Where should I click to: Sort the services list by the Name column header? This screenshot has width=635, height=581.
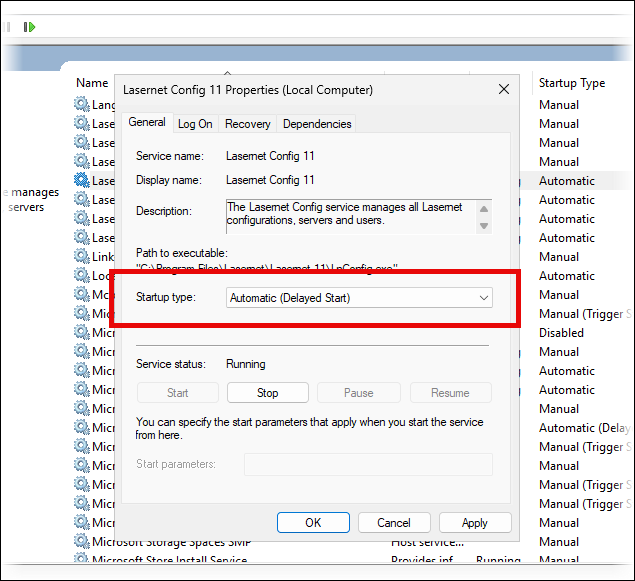92,83
